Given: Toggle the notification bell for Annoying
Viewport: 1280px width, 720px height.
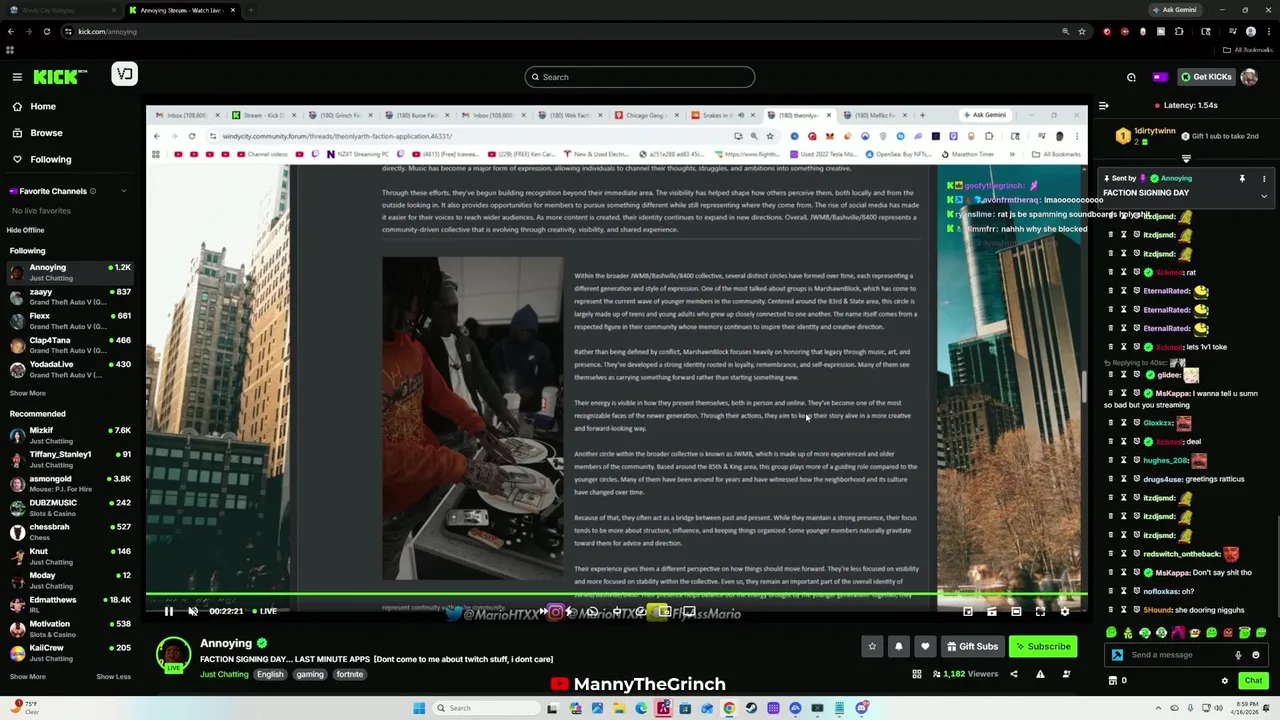Looking at the screenshot, I should tap(898, 646).
